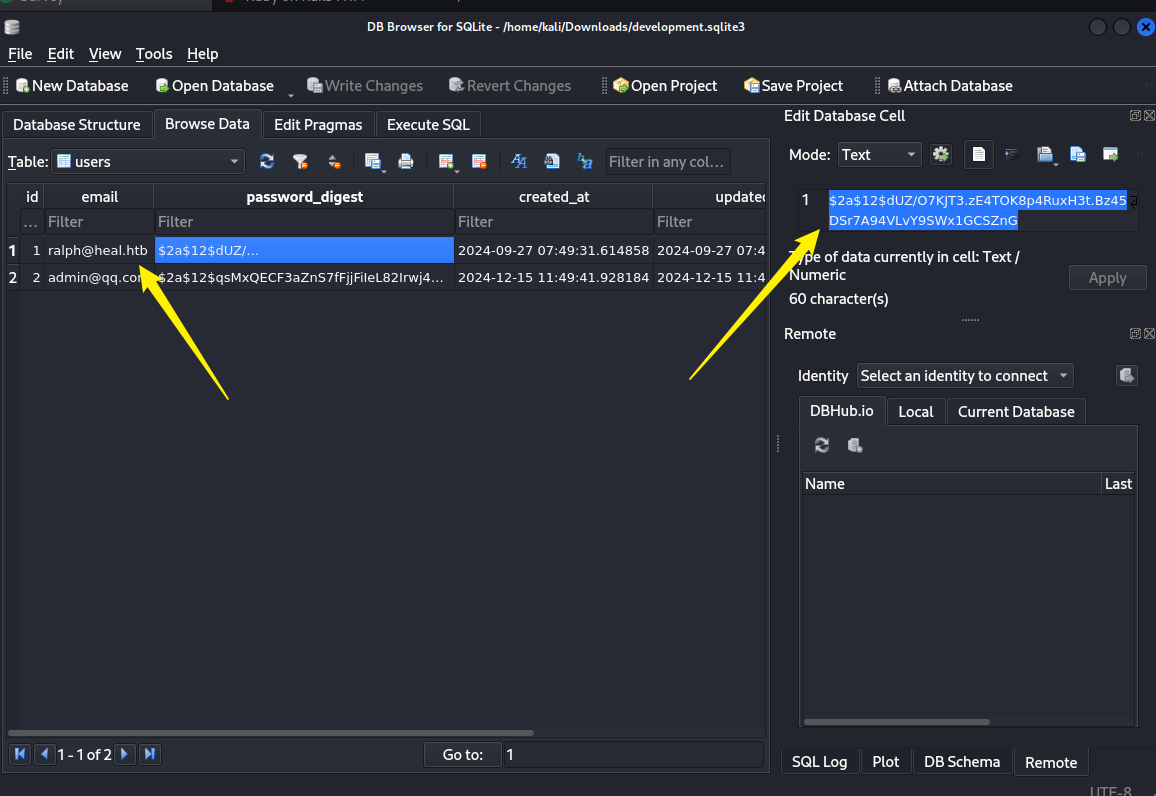Click New Database toolbar button
The width and height of the screenshot is (1156, 796).
point(72,85)
